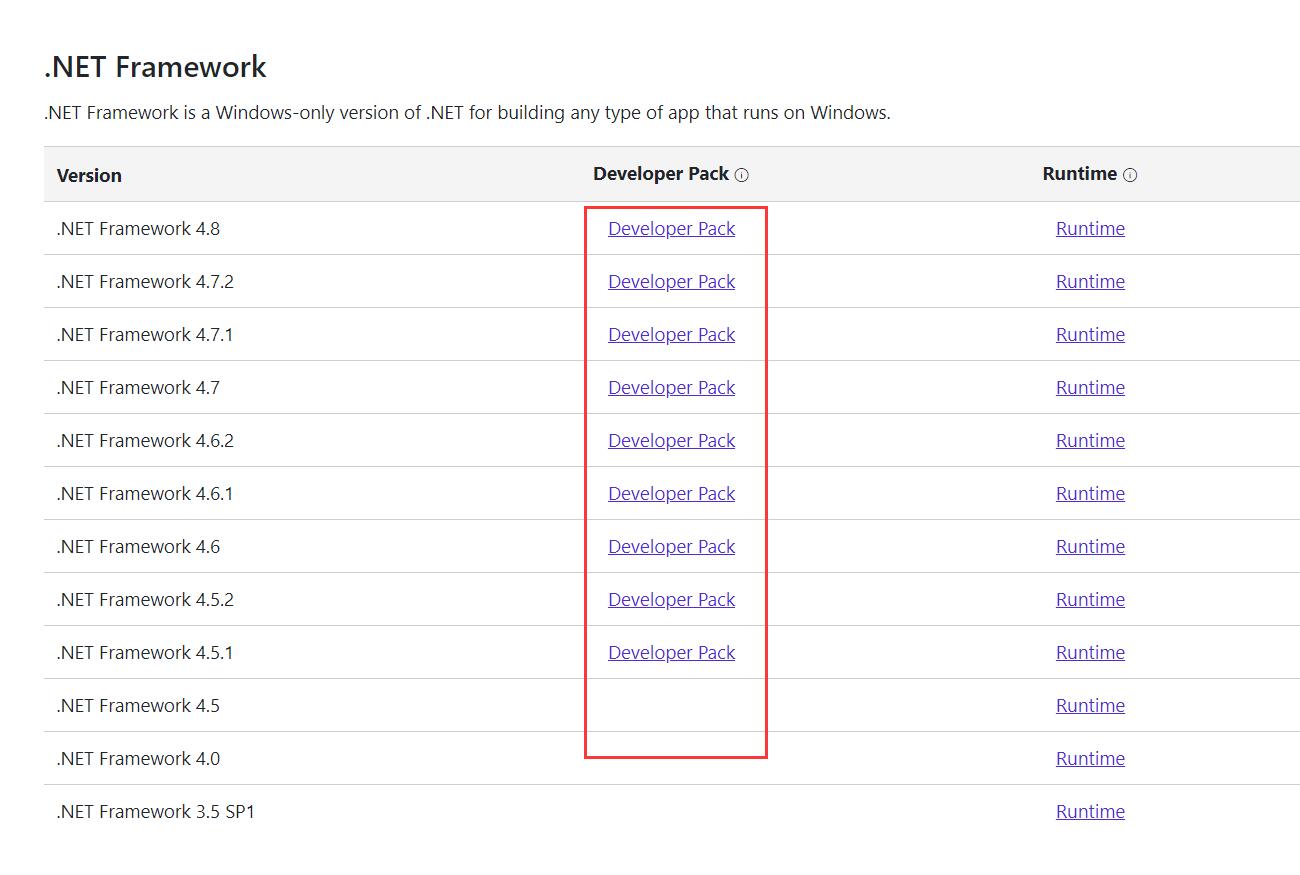Select the .NET Framework 4.7.1 version cell
Viewport: 1300px width, 875px height.
click(145, 335)
